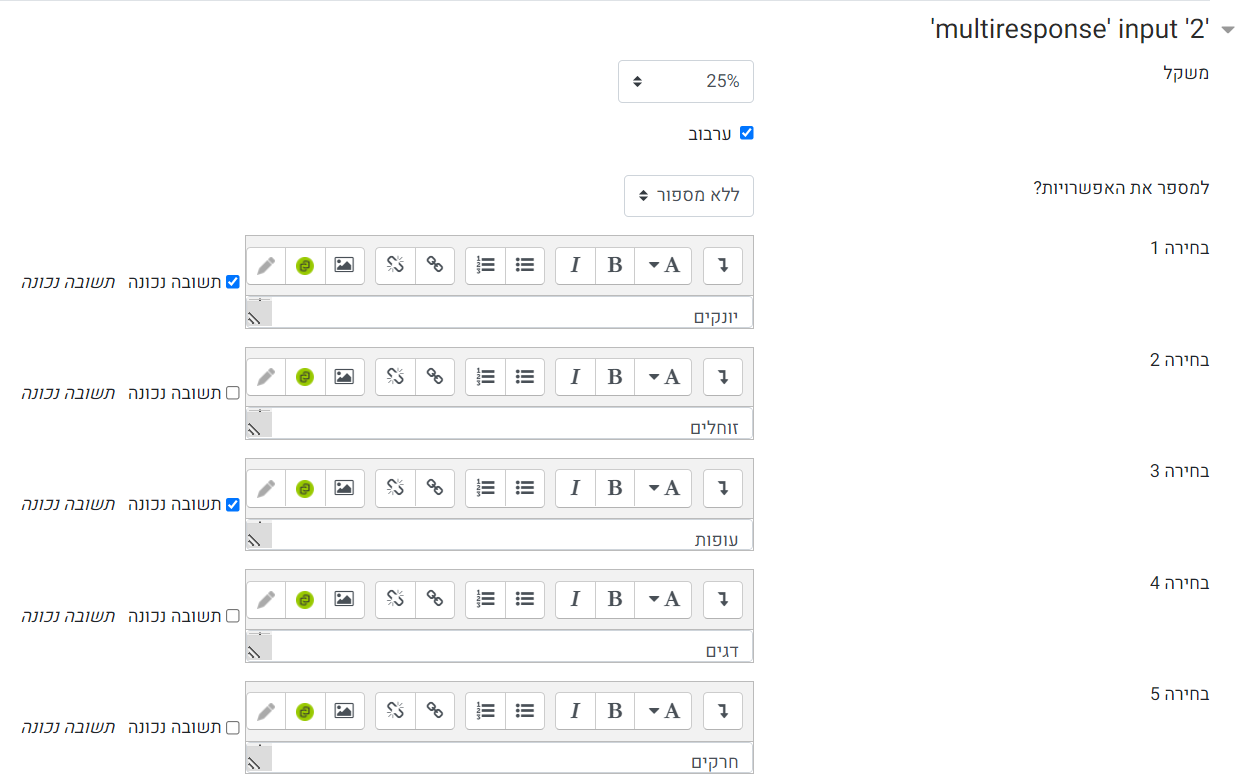Click text field containing דגים

(499, 646)
